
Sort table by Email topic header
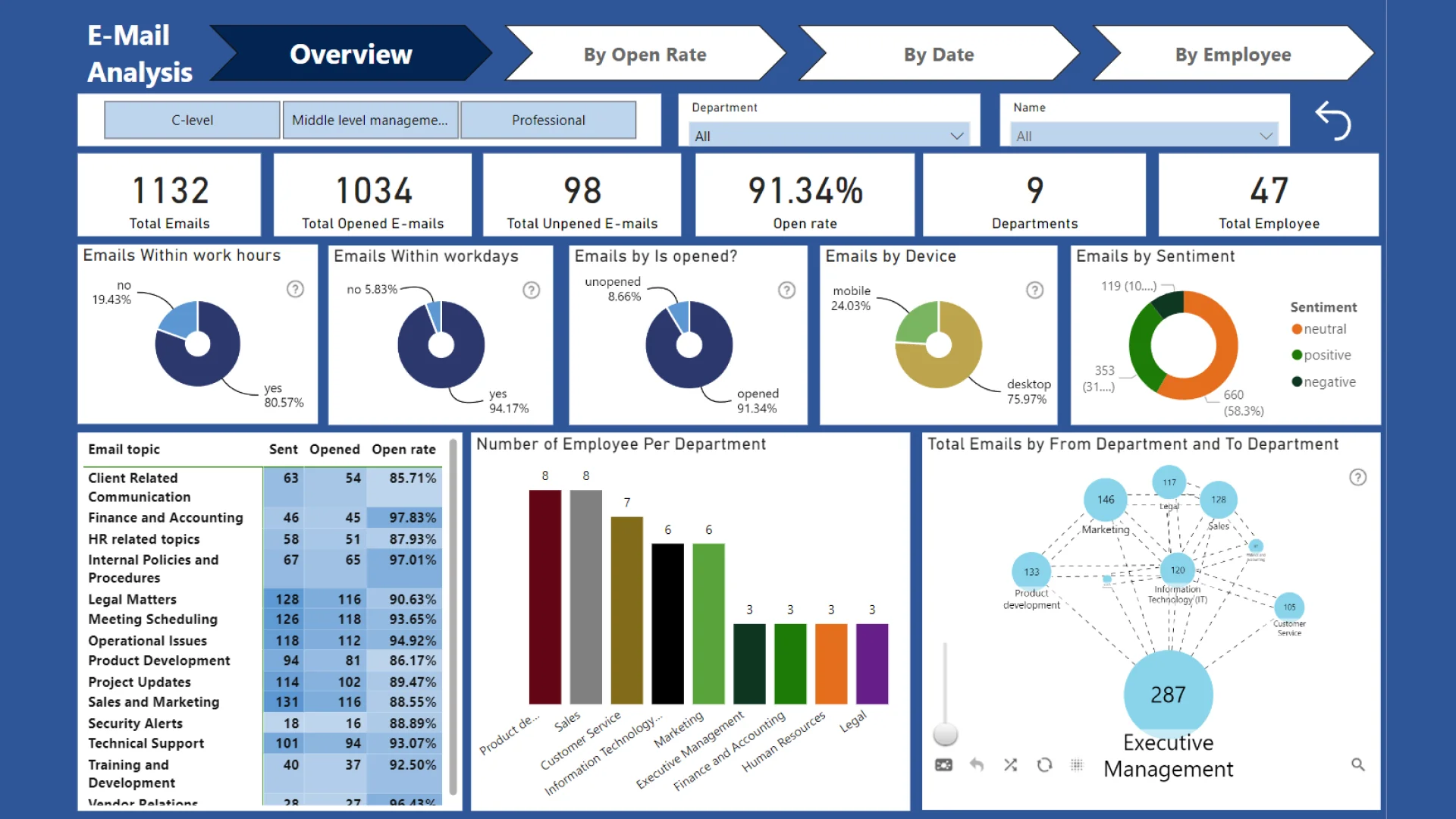(x=124, y=449)
